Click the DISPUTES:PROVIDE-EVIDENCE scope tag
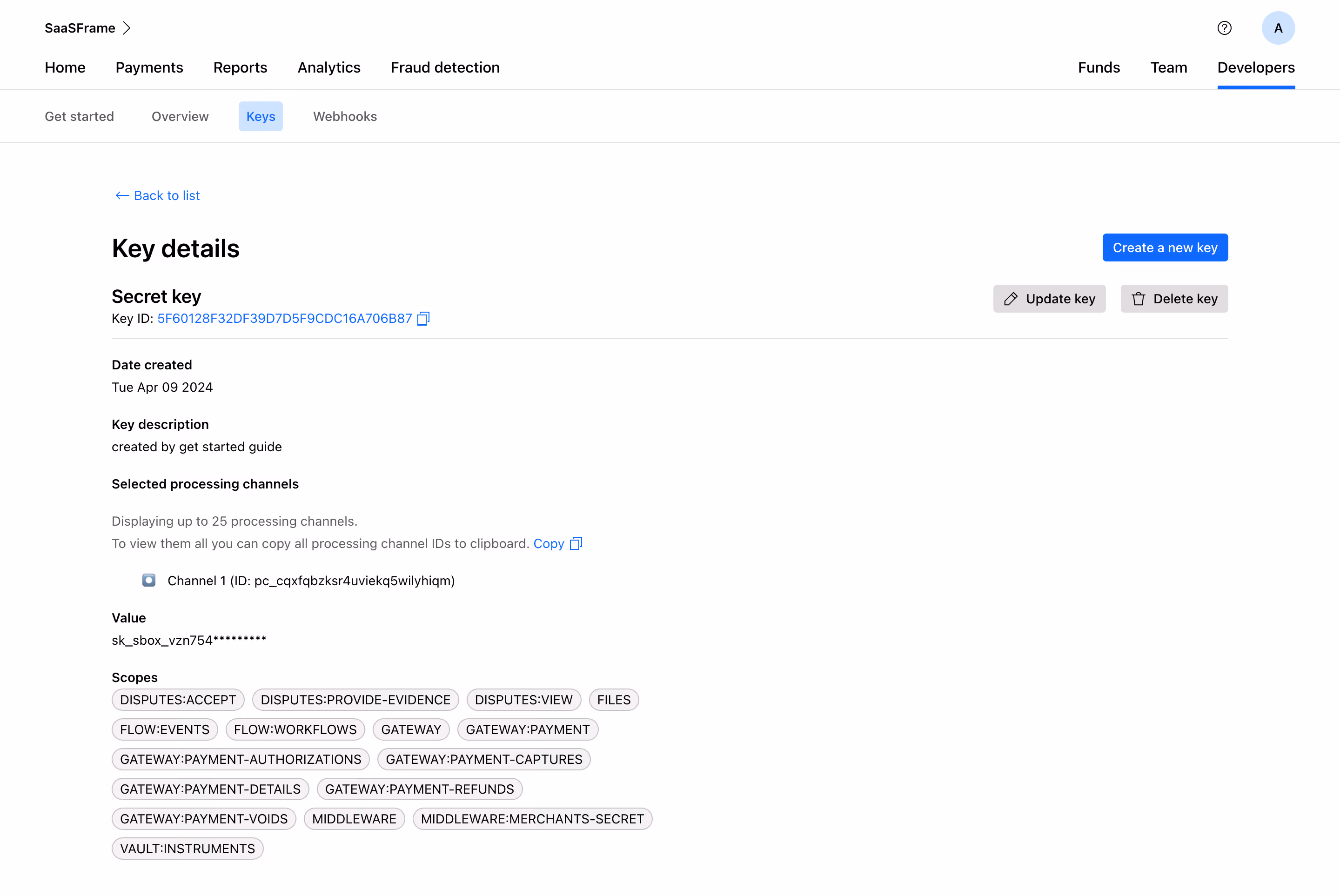 pos(355,700)
